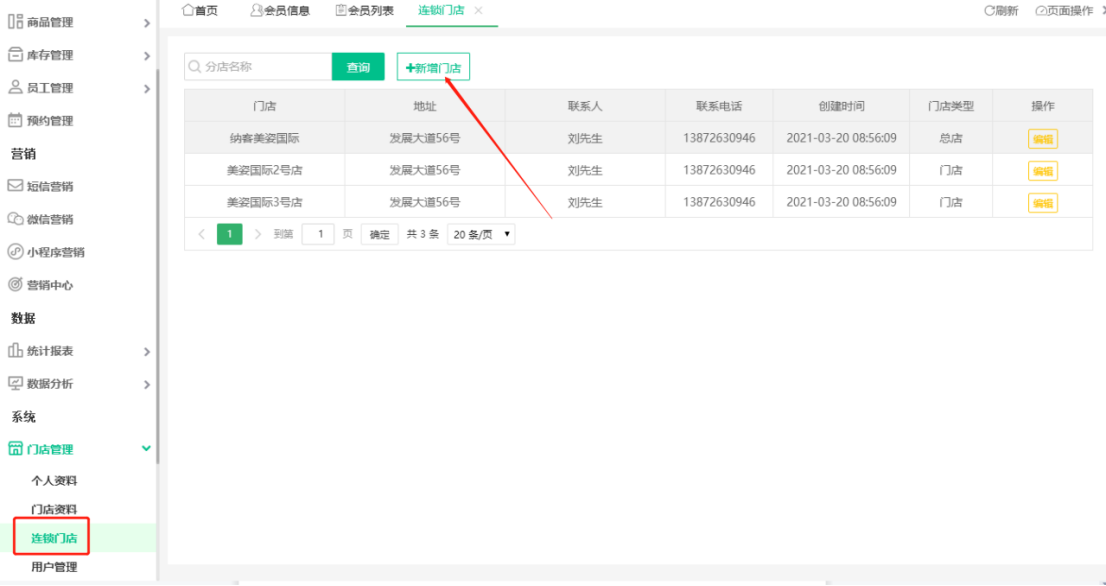Expand the 商品管理 sidebar chevron
This screenshot has width=1106, height=586.
pyautogui.click(x=146, y=23)
